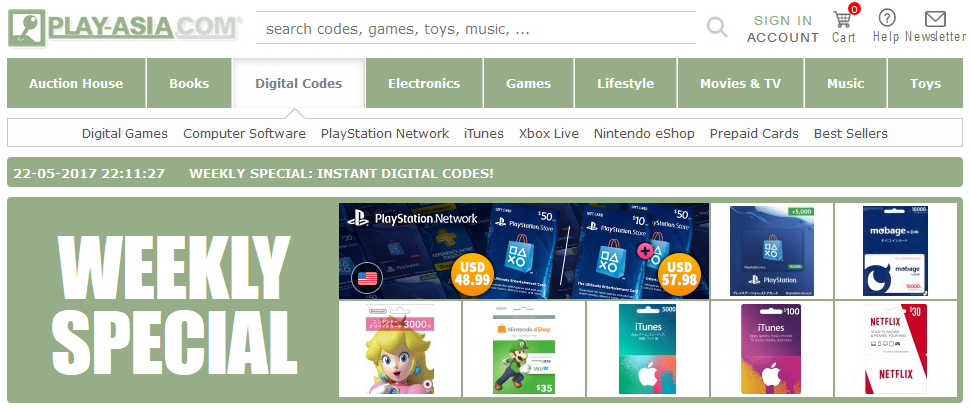Open the Xbox Live submenu link
971x409 pixels.
point(549,133)
